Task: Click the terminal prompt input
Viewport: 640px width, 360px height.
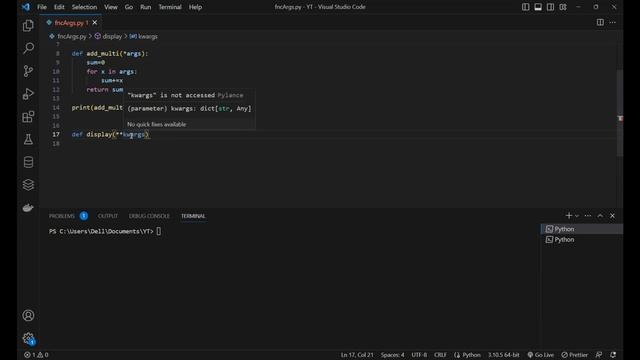Action: click(158, 231)
